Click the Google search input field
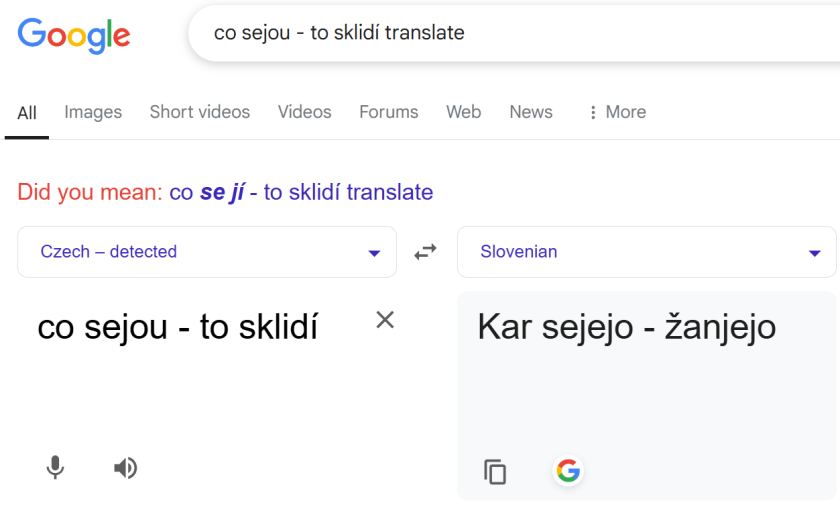The width and height of the screenshot is (840, 520). pyautogui.click(x=500, y=33)
